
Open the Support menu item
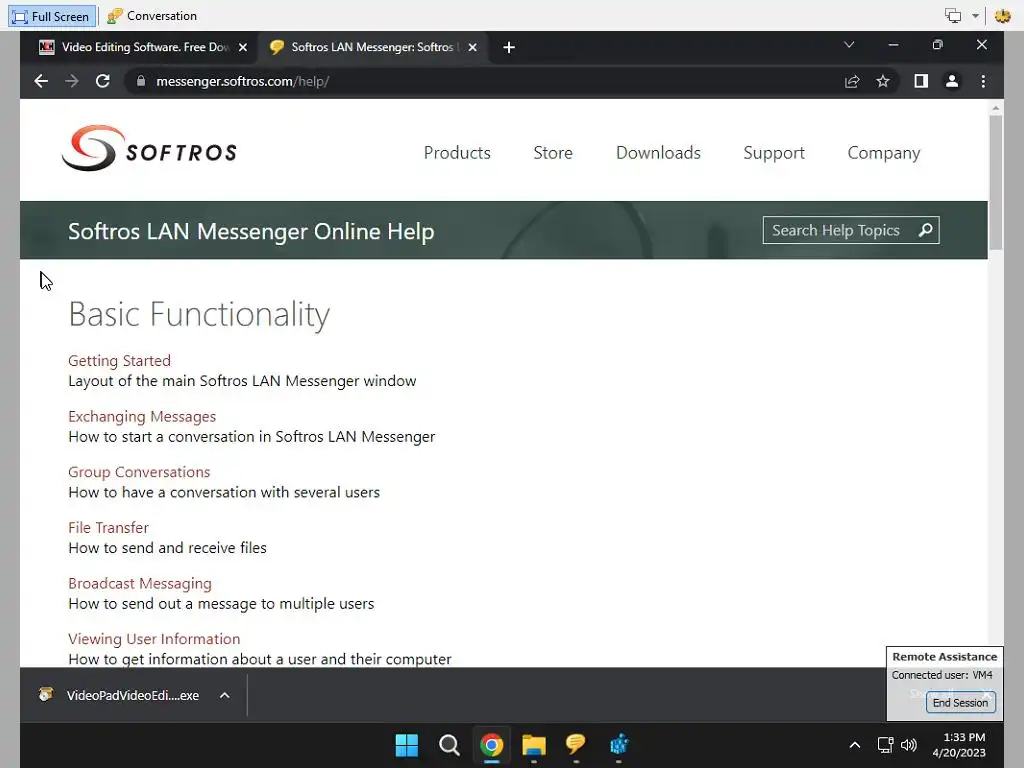tap(774, 153)
